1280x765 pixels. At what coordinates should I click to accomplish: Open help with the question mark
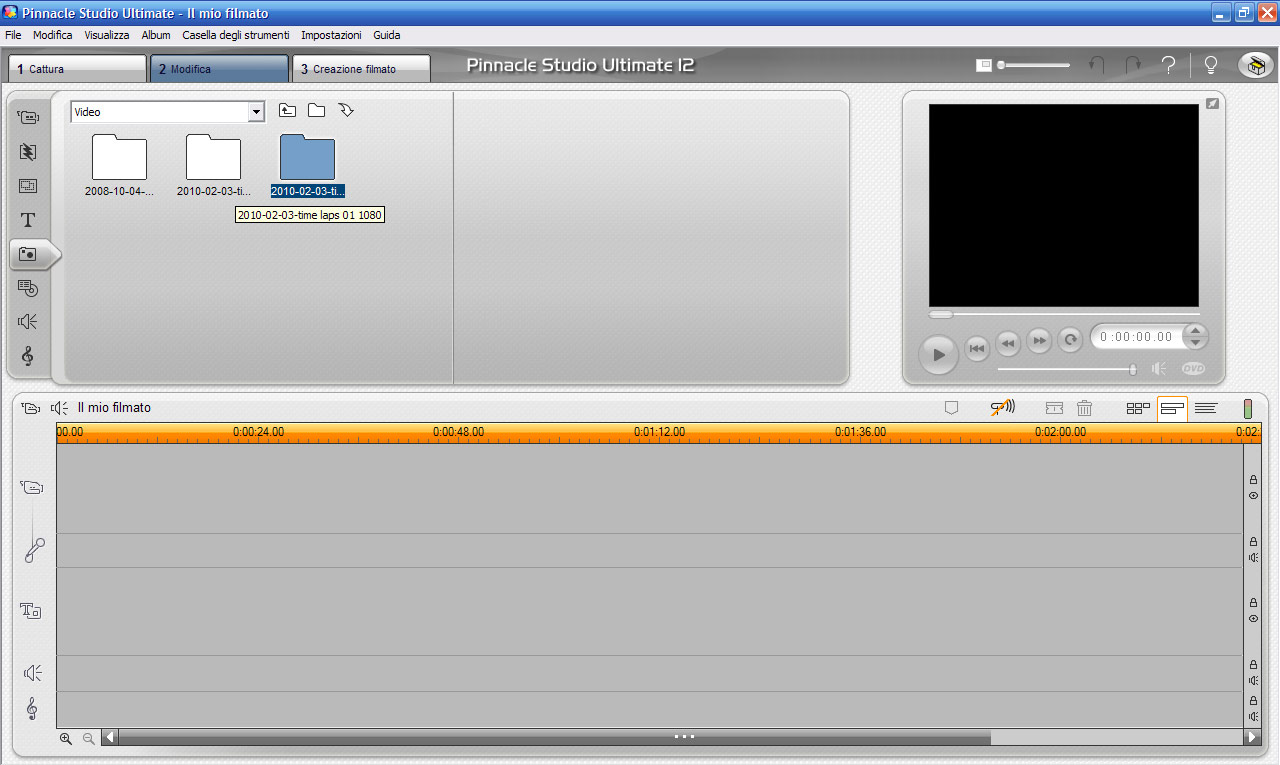tap(1168, 65)
